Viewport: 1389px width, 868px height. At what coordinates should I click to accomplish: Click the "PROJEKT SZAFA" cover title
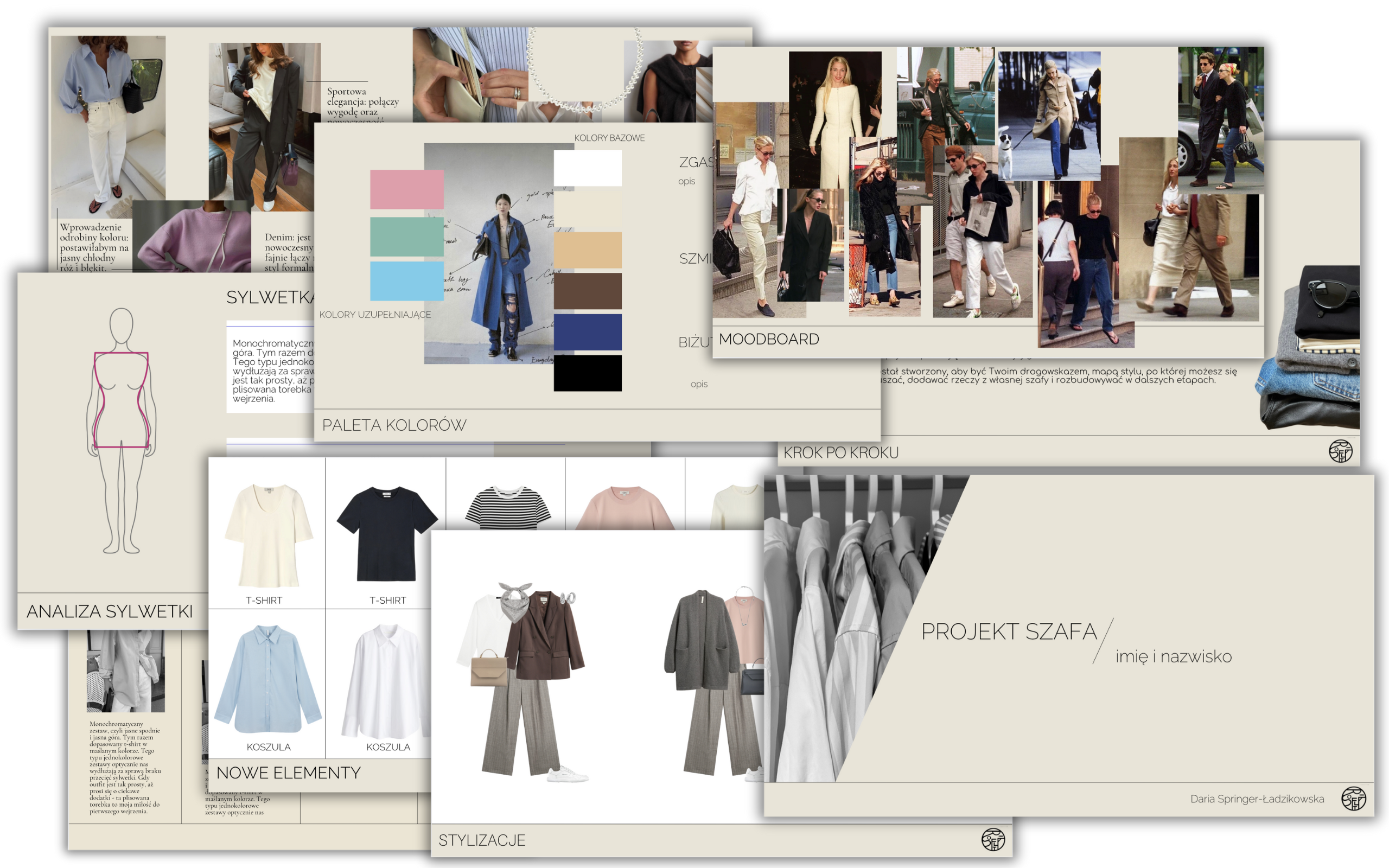coord(1009,631)
